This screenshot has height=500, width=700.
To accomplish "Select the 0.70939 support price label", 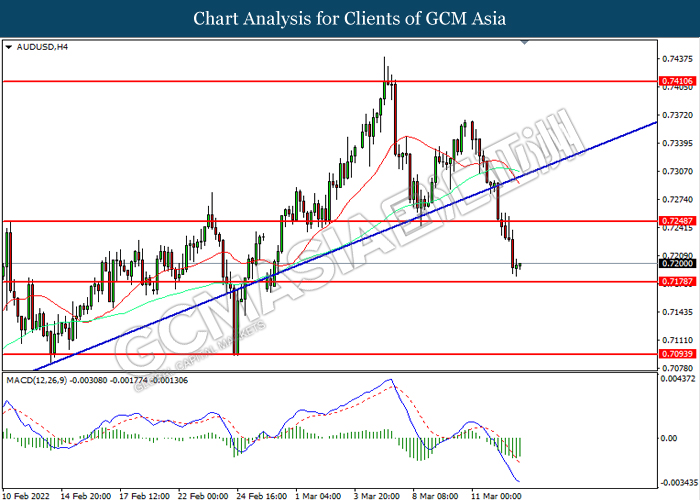I will pyautogui.click(x=677, y=354).
